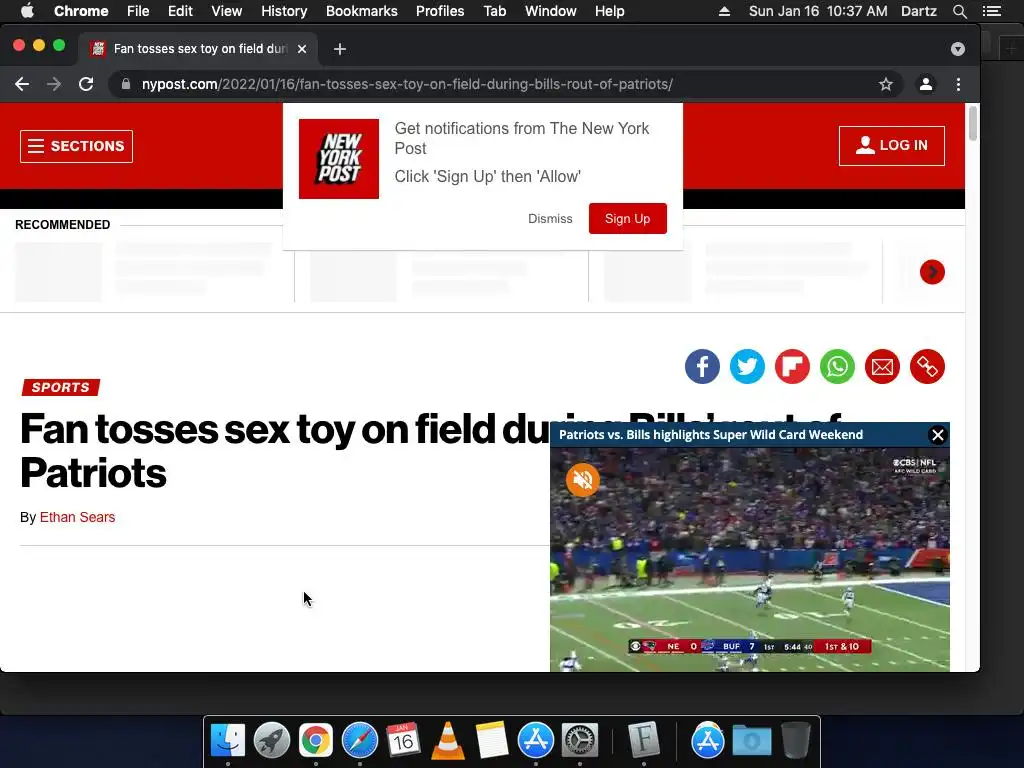The width and height of the screenshot is (1024, 768).
Task: Click the page vertical scrollbar
Action: tap(973, 123)
